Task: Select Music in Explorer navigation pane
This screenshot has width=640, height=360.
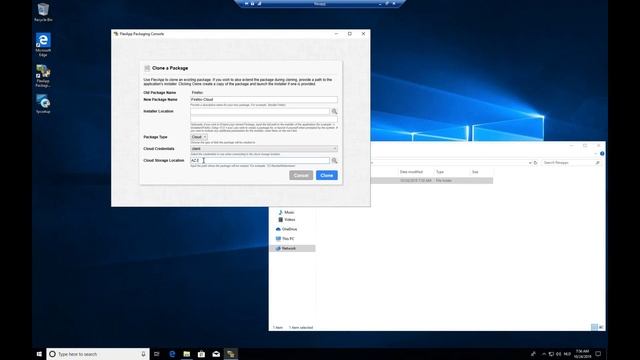Action: [x=289, y=212]
